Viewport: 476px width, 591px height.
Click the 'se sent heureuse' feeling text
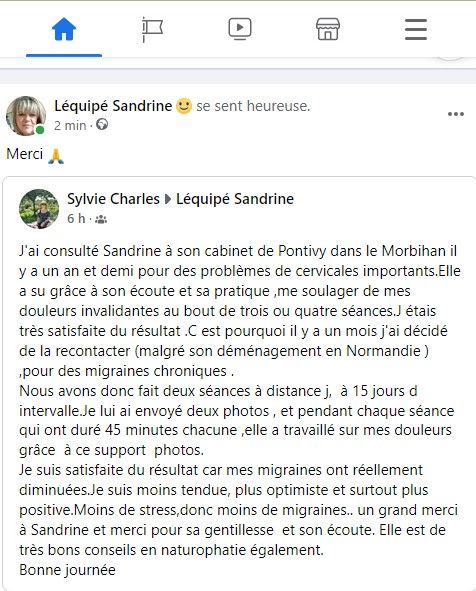[x=253, y=106]
